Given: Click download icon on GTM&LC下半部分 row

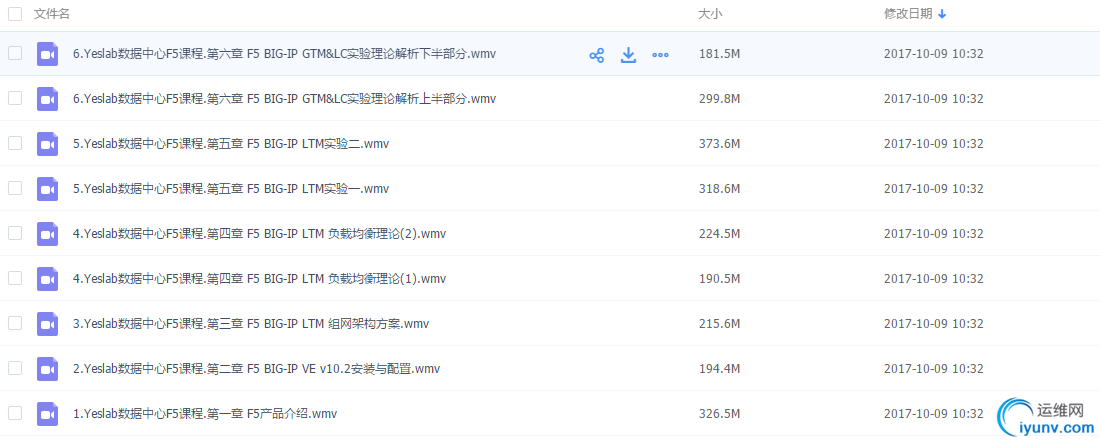Looking at the screenshot, I should 629,55.
